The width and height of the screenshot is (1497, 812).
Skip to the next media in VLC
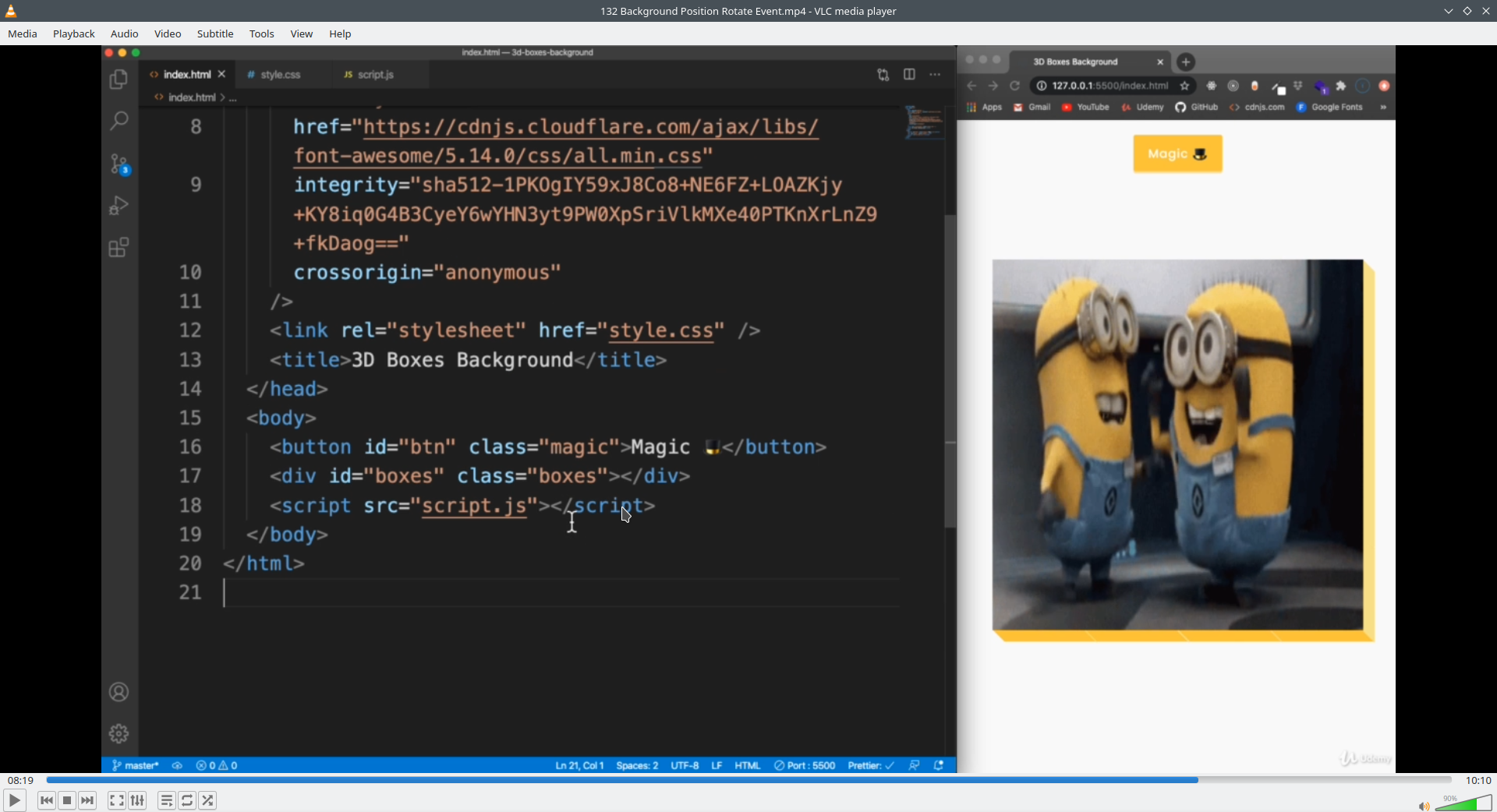tap(87, 800)
